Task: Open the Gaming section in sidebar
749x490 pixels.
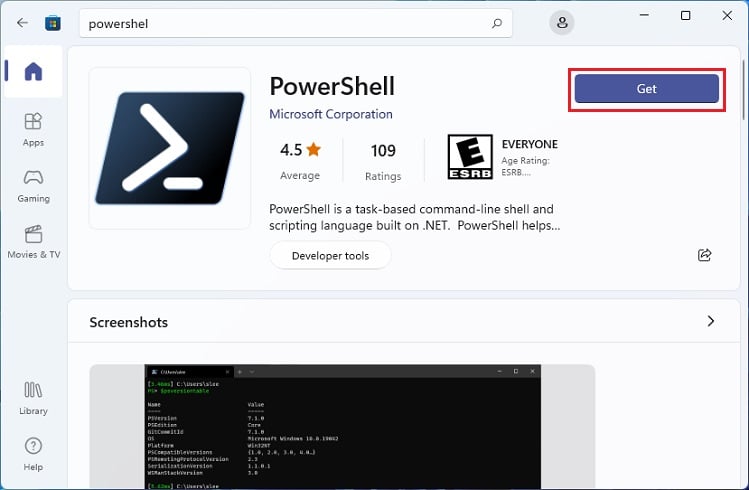Action: tap(33, 186)
